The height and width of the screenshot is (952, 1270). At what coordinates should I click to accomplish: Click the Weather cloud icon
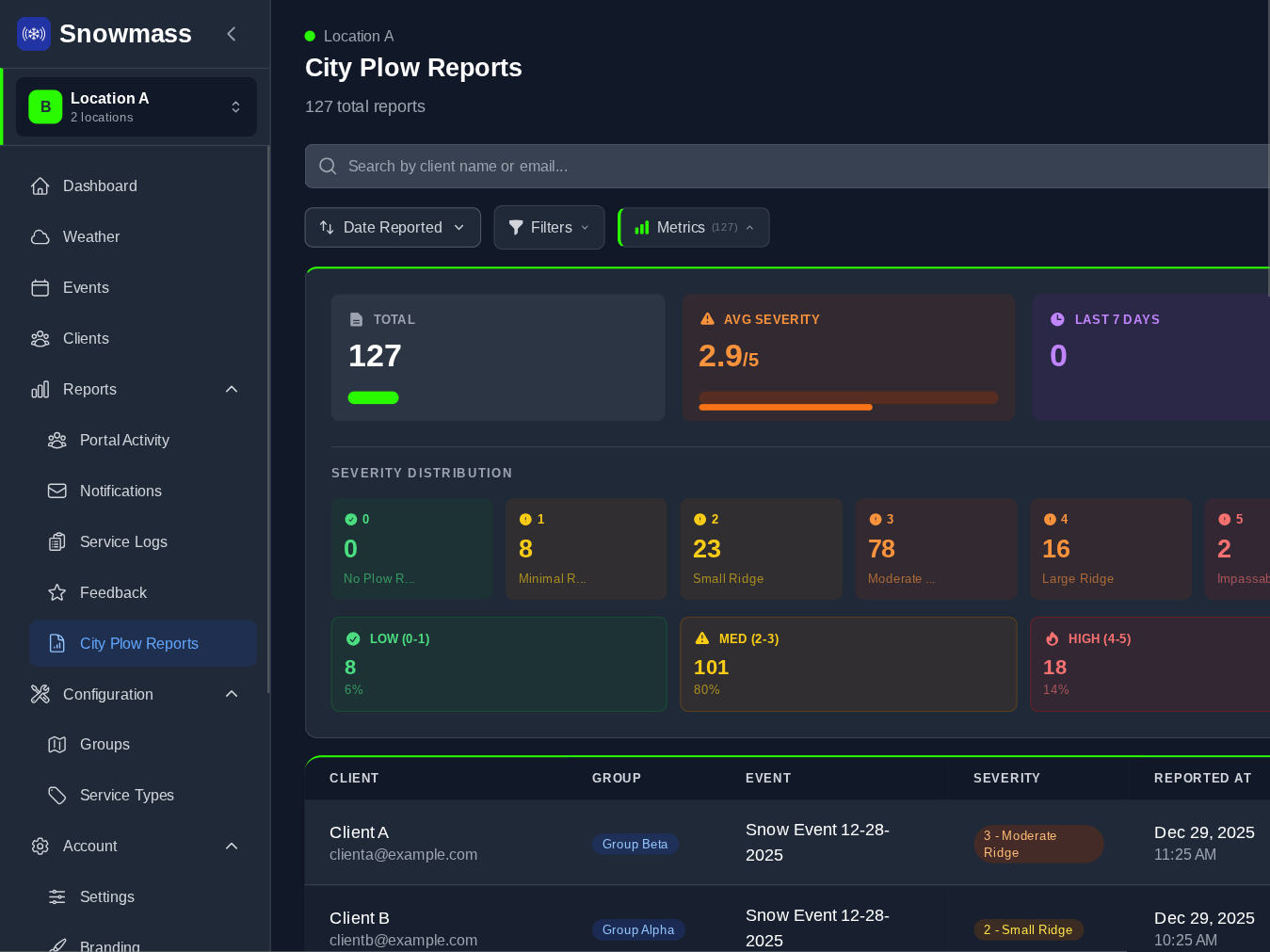pyautogui.click(x=40, y=237)
